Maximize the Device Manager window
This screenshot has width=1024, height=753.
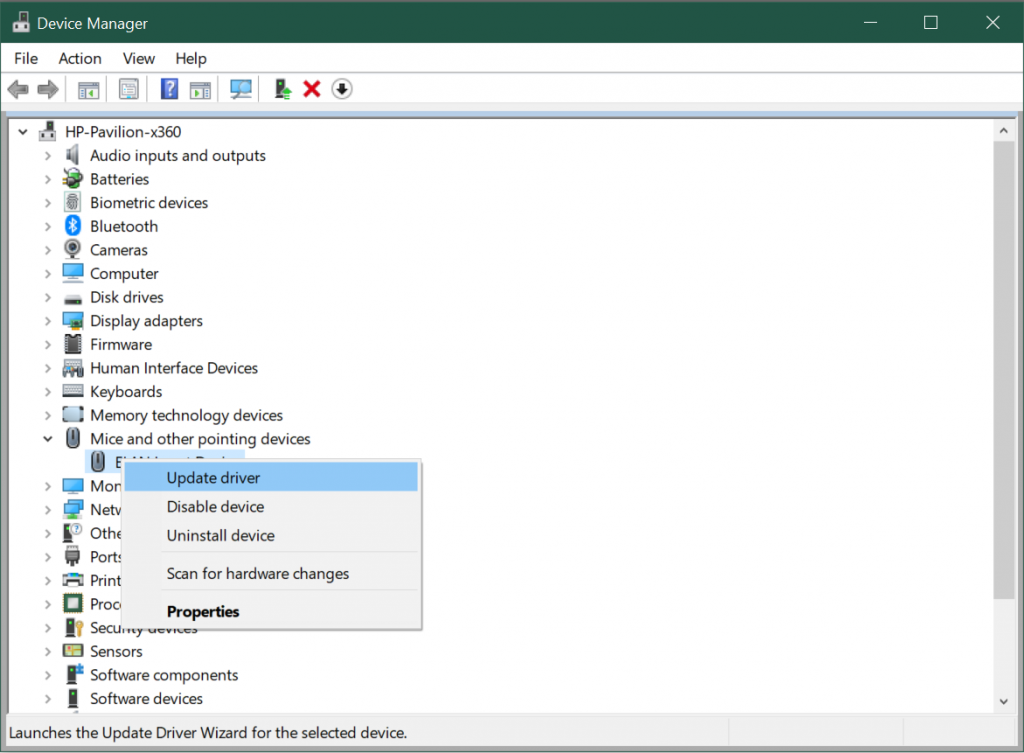pos(930,22)
